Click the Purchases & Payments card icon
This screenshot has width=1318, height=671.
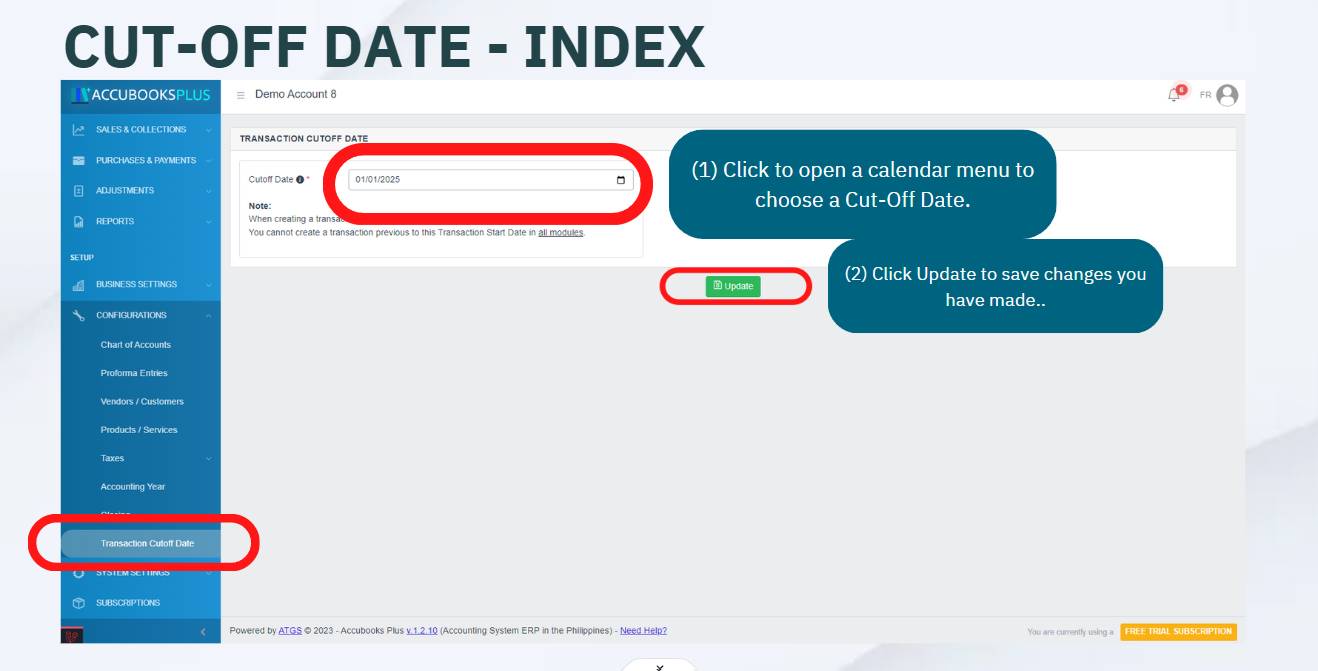click(x=79, y=160)
